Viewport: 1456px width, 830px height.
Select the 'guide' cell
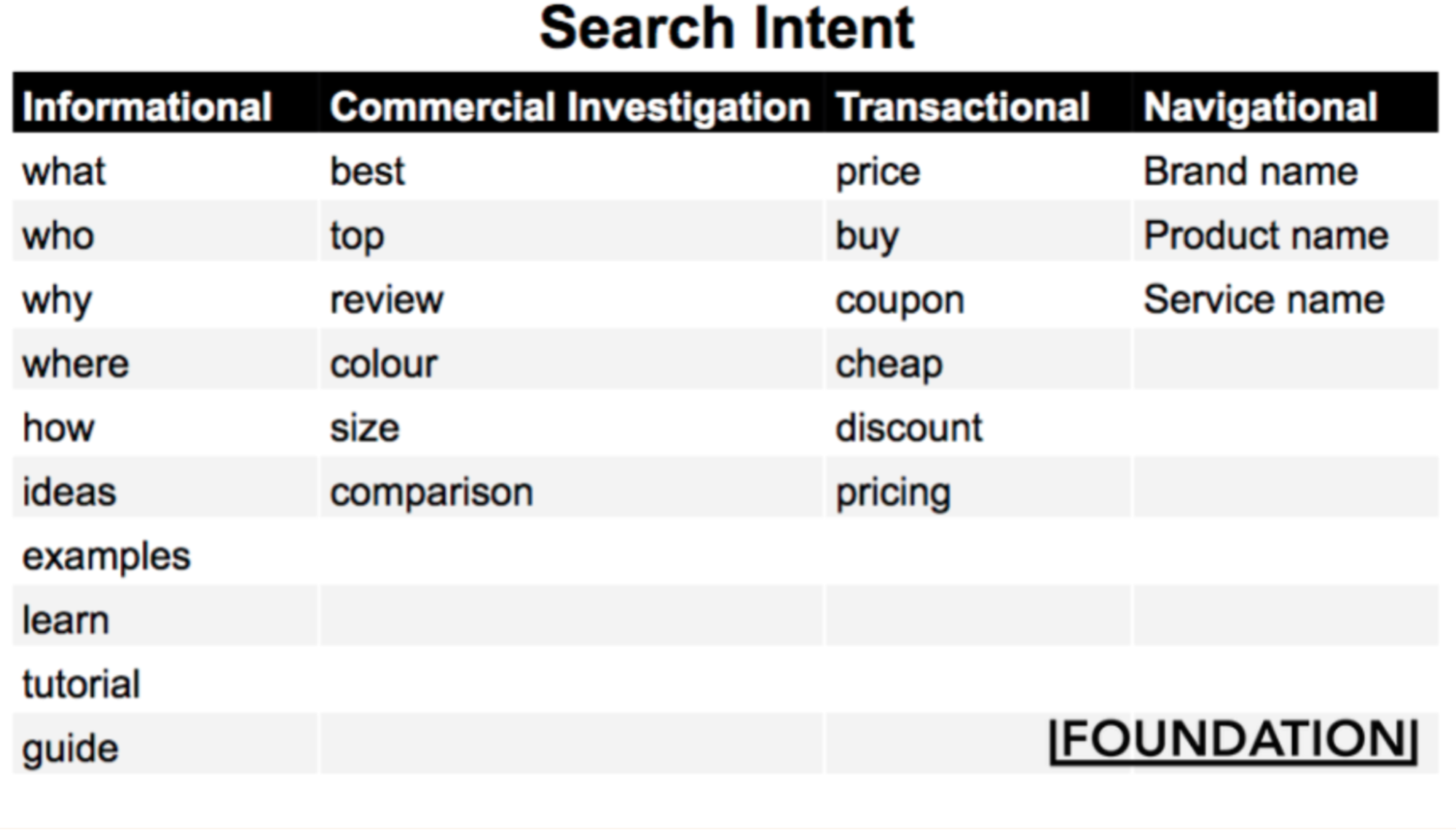point(70,748)
